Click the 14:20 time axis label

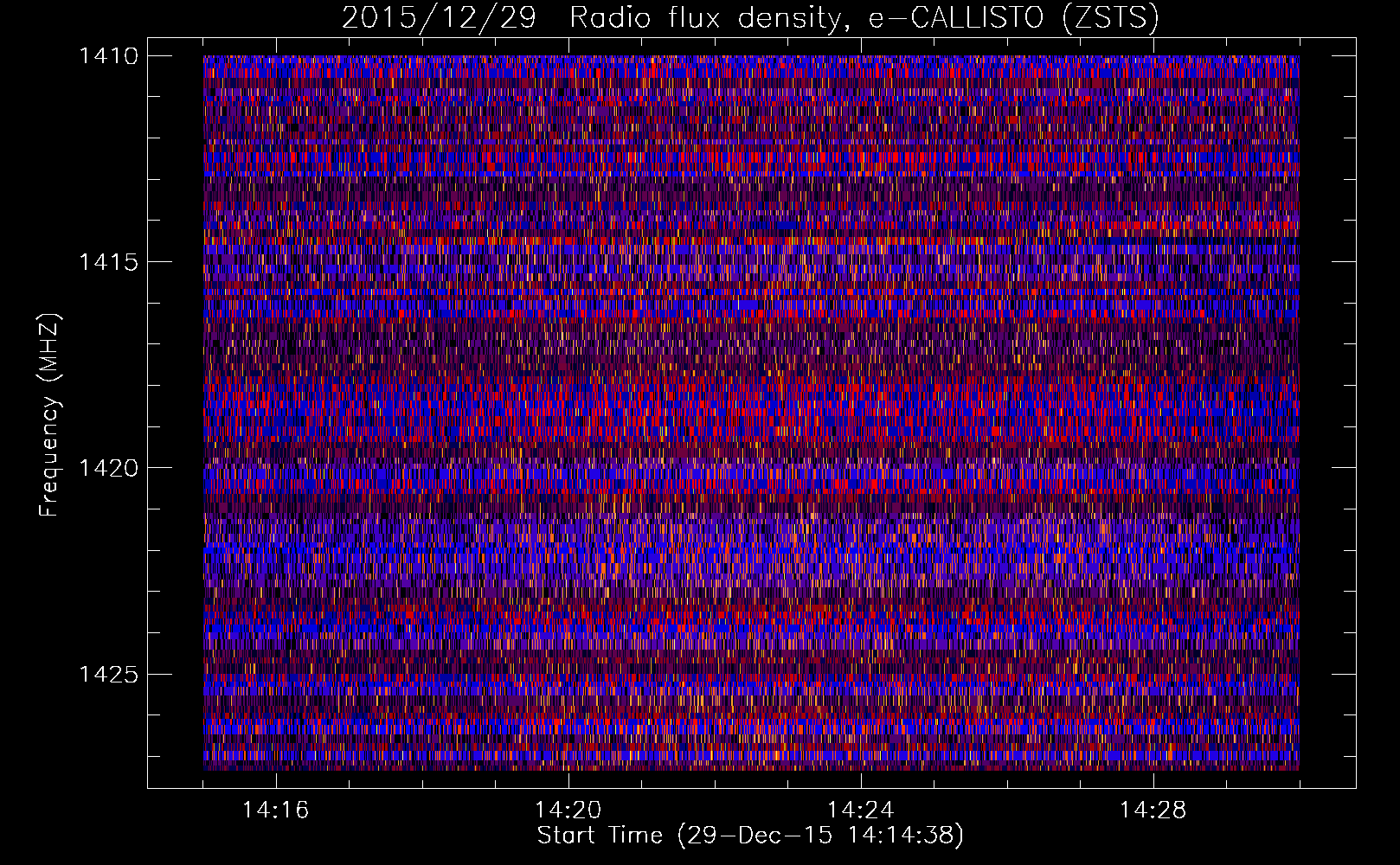568,811
